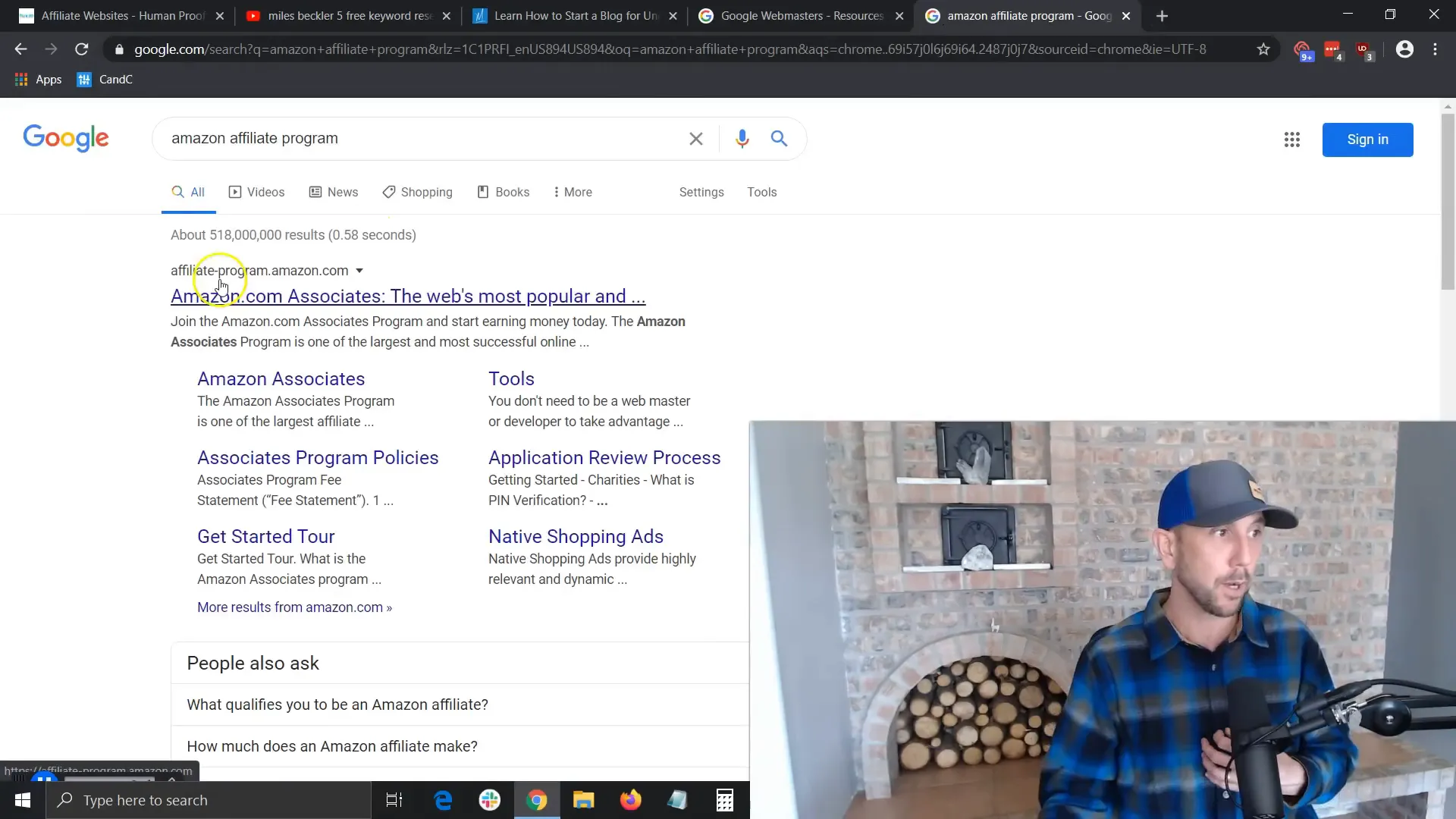Click the browser back arrow

pyautogui.click(x=20, y=49)
